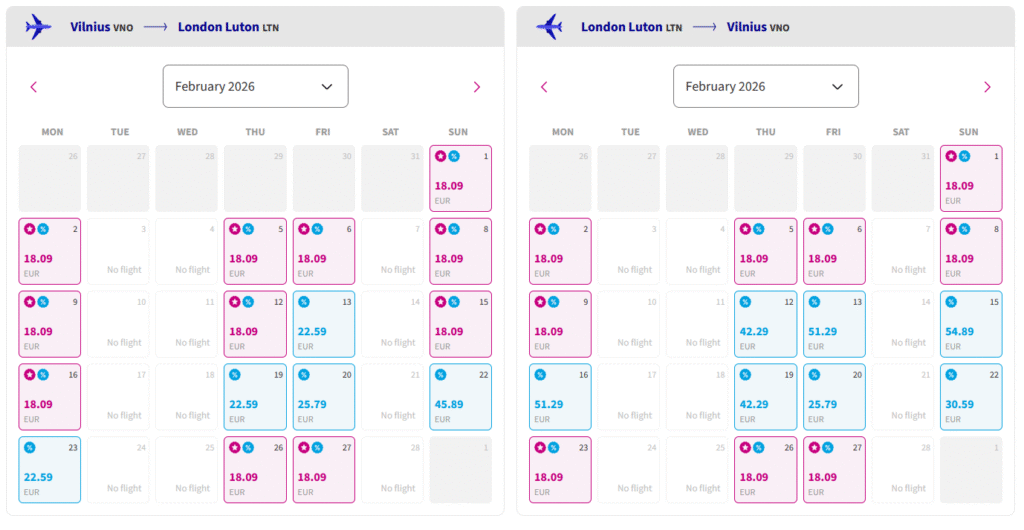The image size is (1024, 530).
Task: Select outbound February 22 at 45.89 EUR
Action: point(460,397)
